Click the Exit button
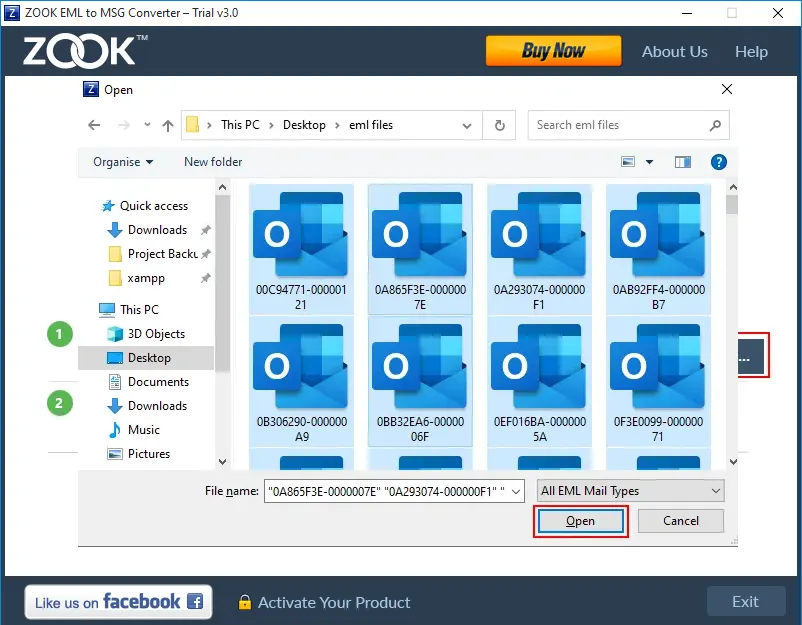Viewport: 802px width, 625px height. (746, 601)
